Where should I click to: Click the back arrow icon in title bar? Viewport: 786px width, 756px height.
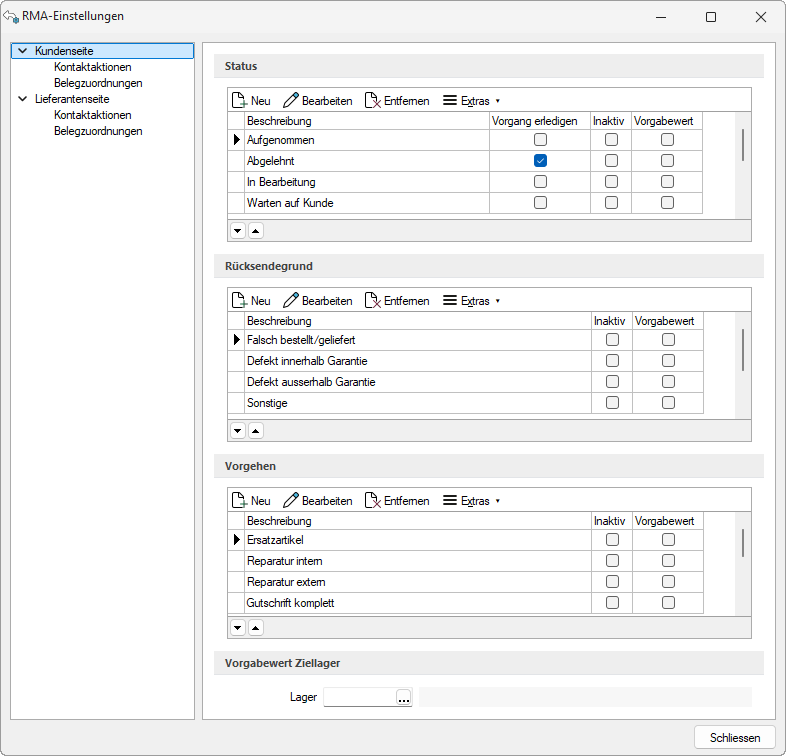(x=11, y=17)
